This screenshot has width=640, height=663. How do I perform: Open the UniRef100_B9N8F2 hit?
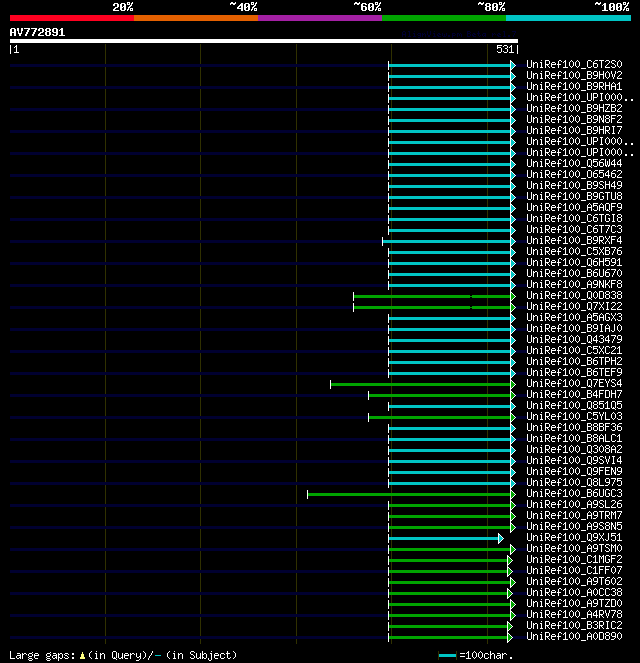pyautogui.click(x=574, y=119)
